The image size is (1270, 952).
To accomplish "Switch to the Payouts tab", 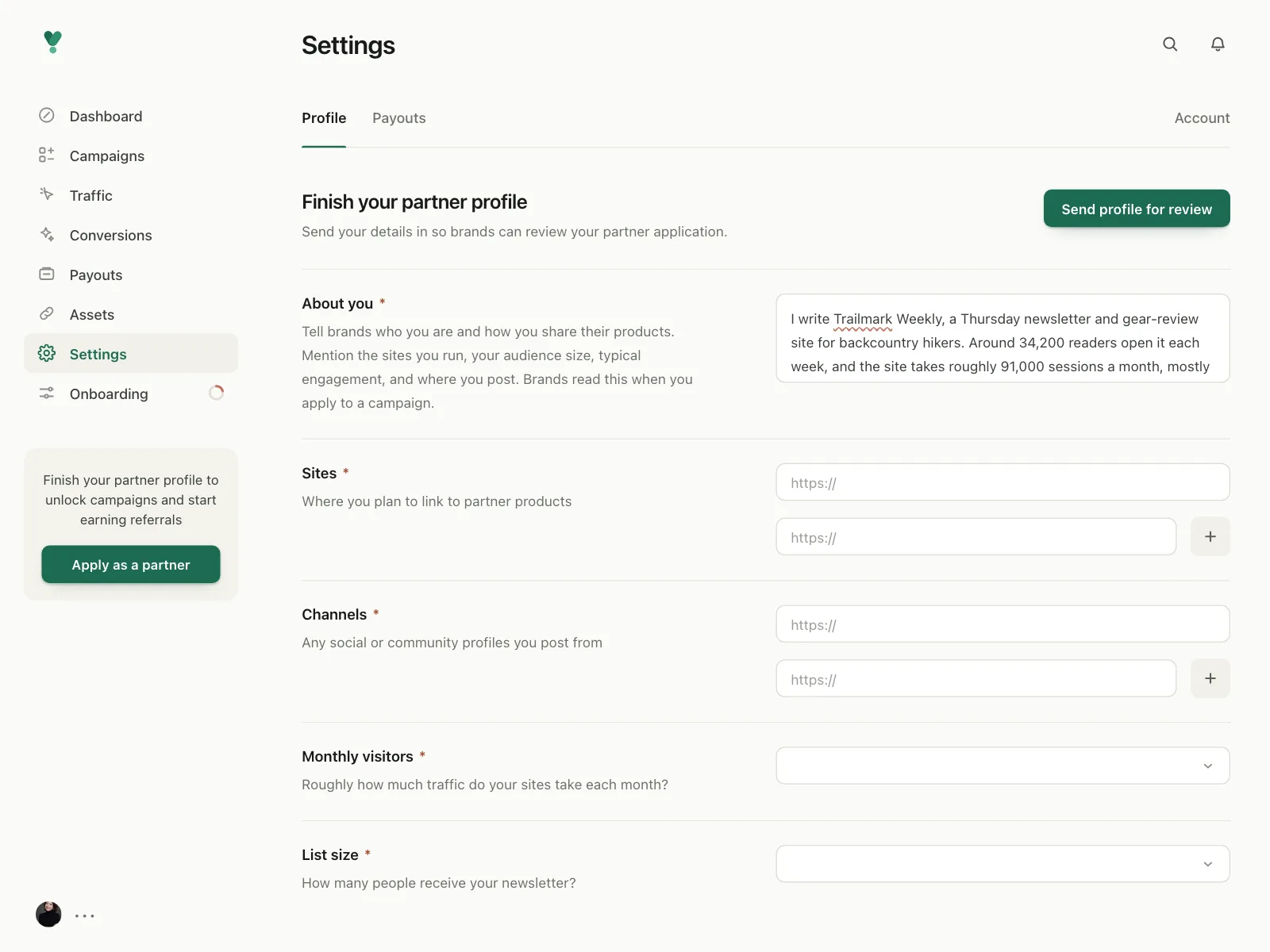I will [x=399, y=118].
